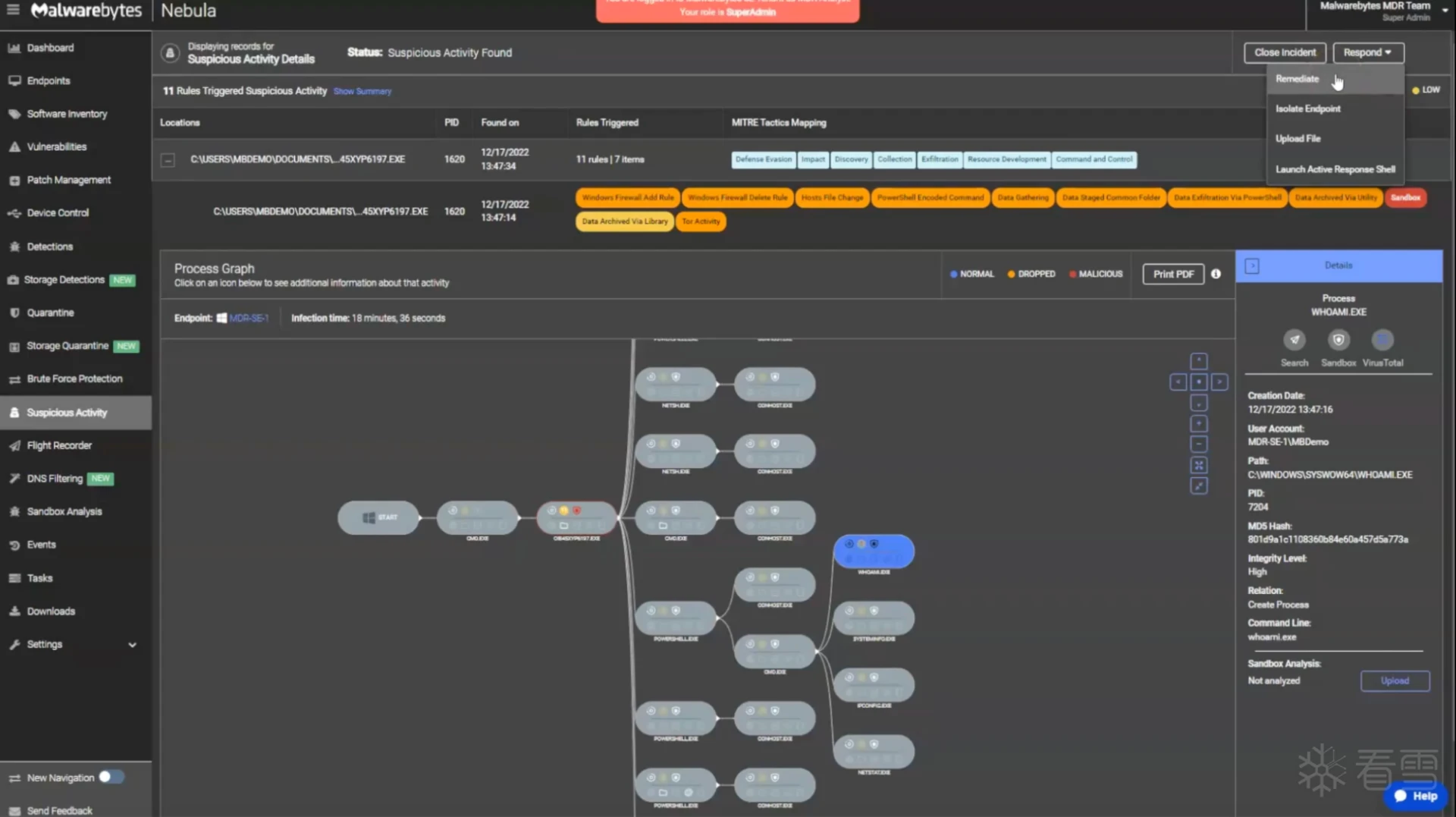The image size is (1456, 817).
Task: Pan the process graph right
Action: tap(1219, 382)
